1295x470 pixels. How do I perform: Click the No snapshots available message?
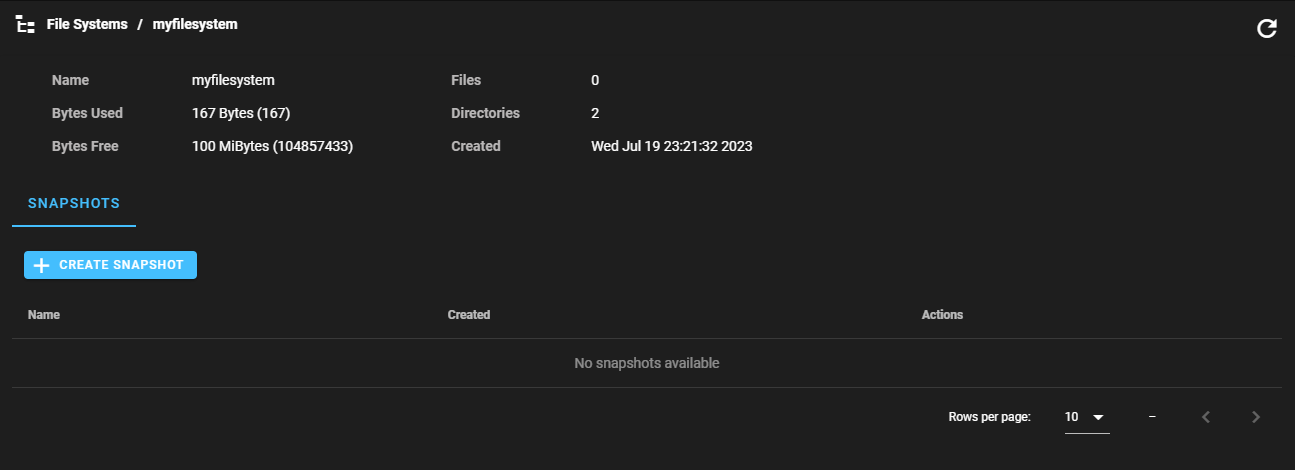(x=647, y=363)
